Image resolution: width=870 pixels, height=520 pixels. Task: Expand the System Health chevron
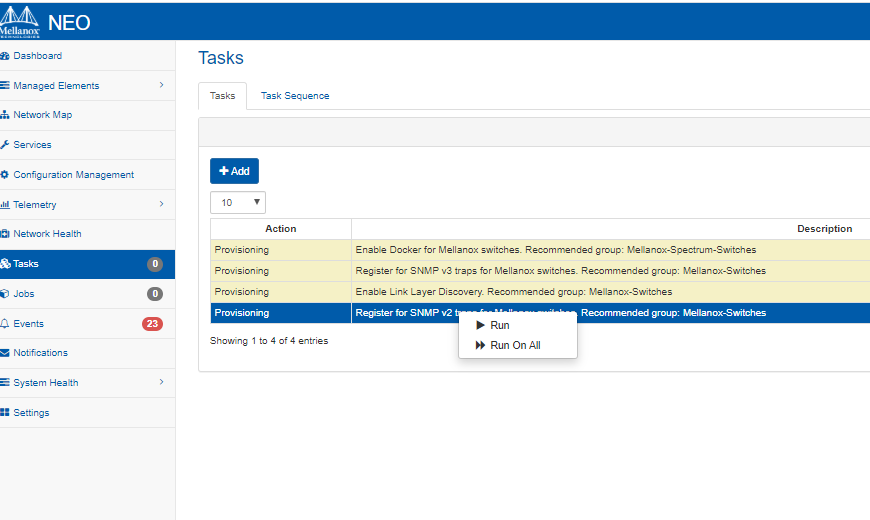click(161, 382)
